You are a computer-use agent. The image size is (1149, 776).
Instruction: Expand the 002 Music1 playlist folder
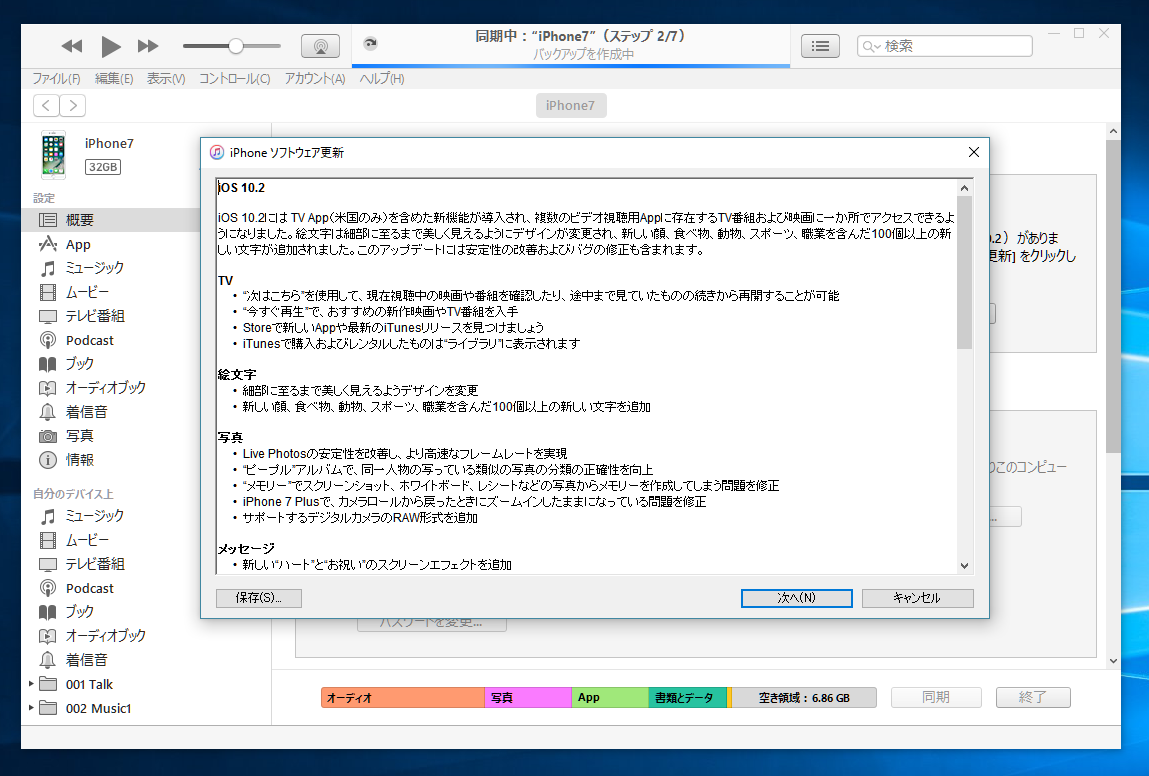pos(31,708)
